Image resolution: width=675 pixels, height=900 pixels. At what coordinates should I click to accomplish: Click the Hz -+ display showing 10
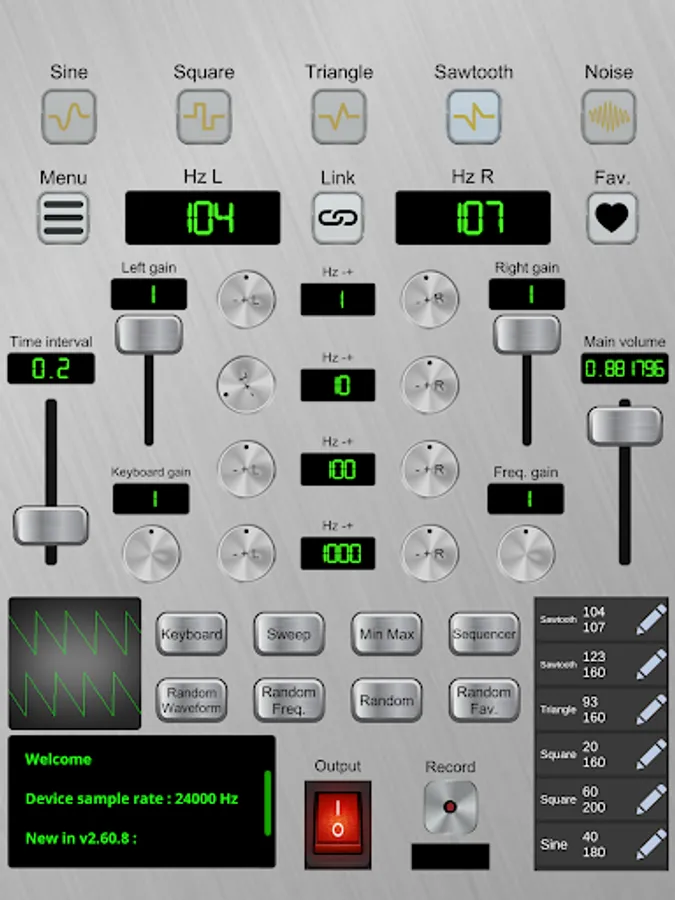point(338,385)
